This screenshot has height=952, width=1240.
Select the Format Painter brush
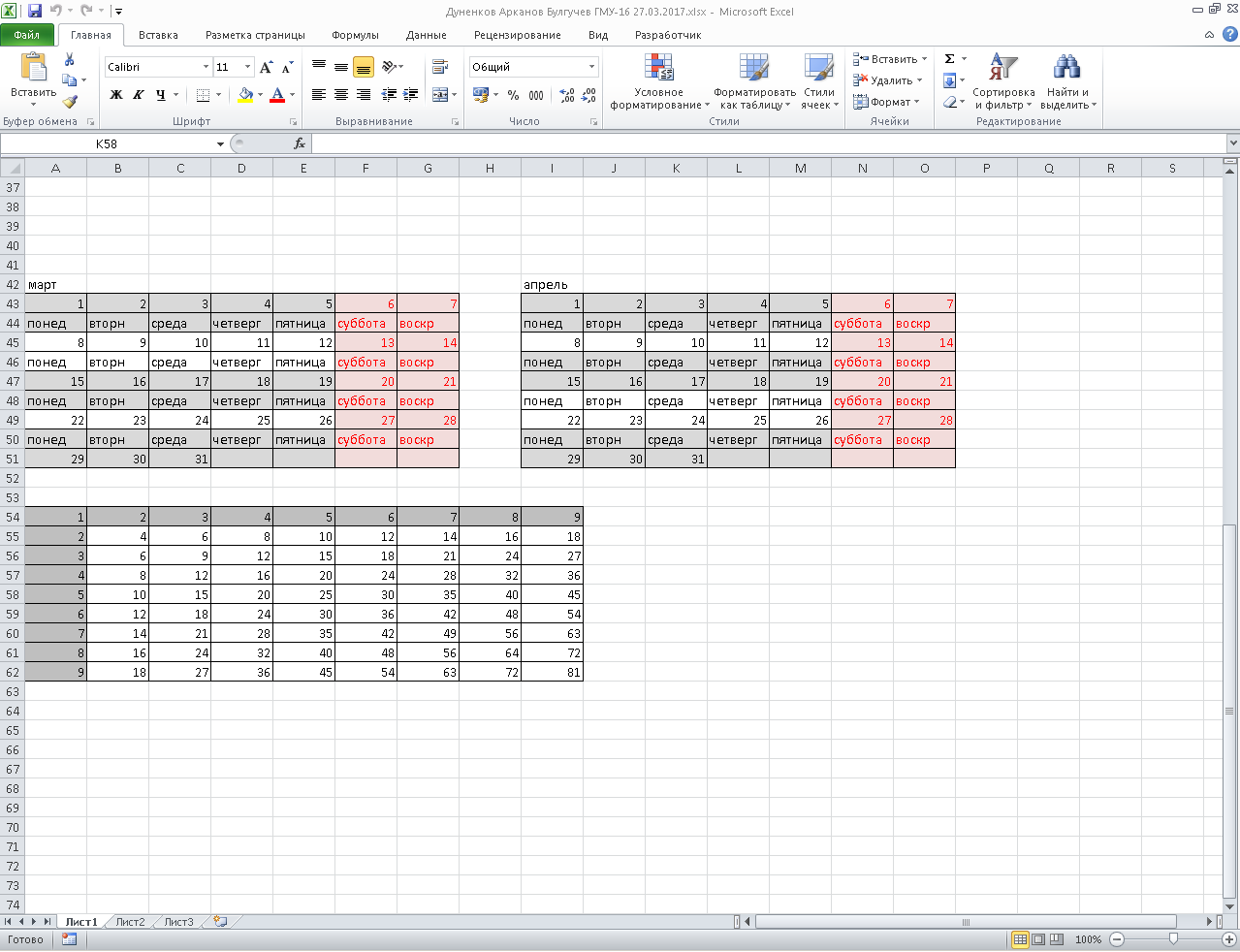click(x=70, y=101)
